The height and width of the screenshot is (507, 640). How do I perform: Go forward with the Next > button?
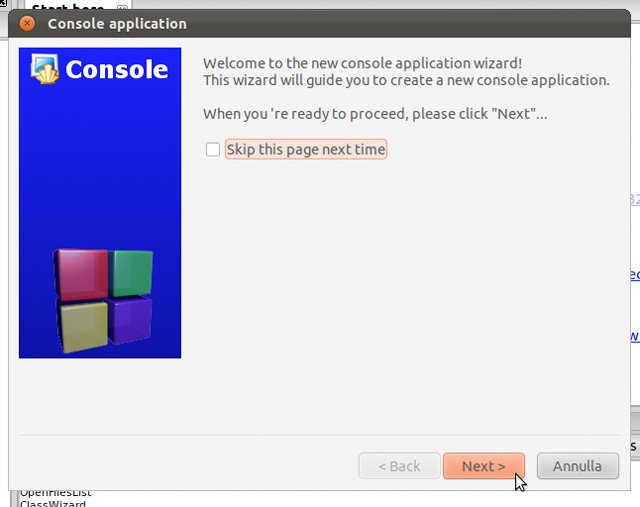click(x=484, y=466)
